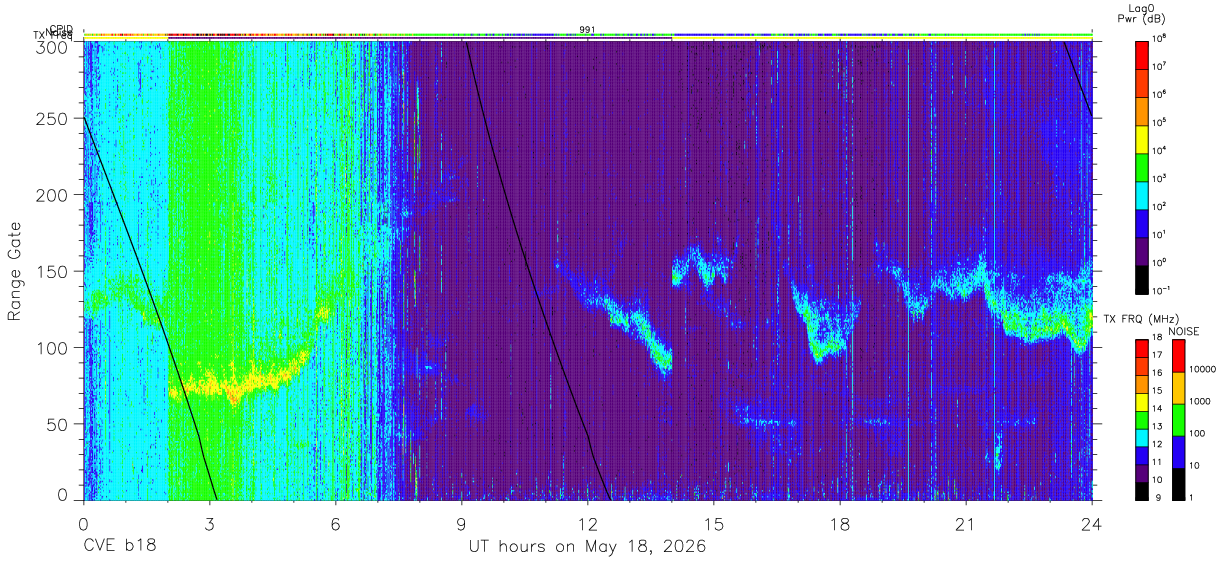
Task: Click the blue segment of the Lag0 power colorbar
Action: pos(1142,221)
